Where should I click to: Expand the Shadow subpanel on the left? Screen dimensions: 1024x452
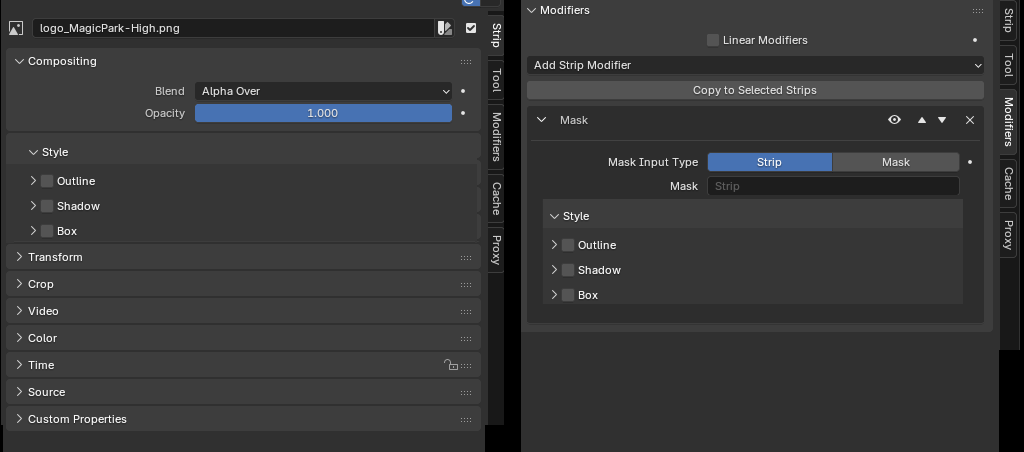33,206
